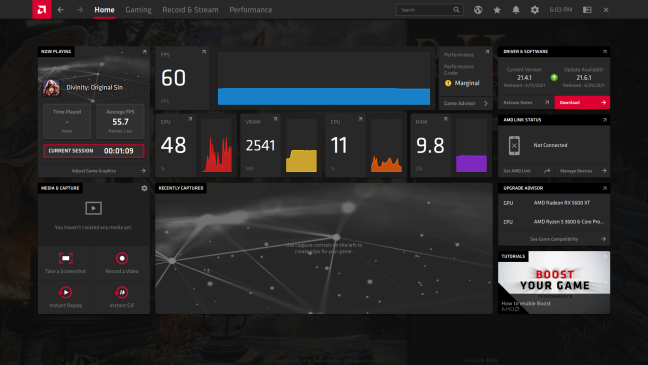Click the AMD Radeon RX 5600 XT entry
Image resolution: width=648 pixels, height=365 pixels.
pyautogui.click(x=562, y=203)
